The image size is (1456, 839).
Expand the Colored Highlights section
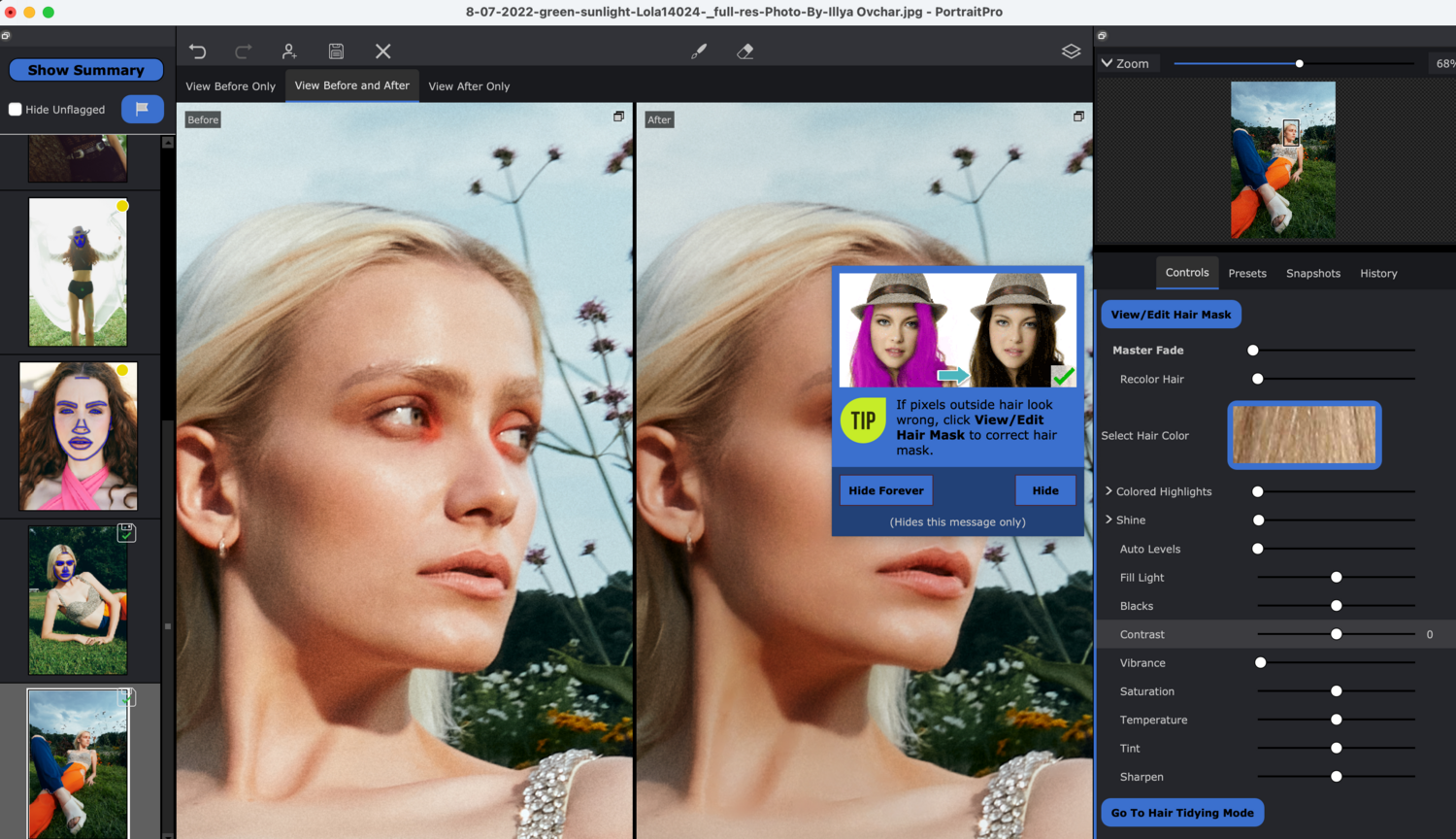point(1109,491)
